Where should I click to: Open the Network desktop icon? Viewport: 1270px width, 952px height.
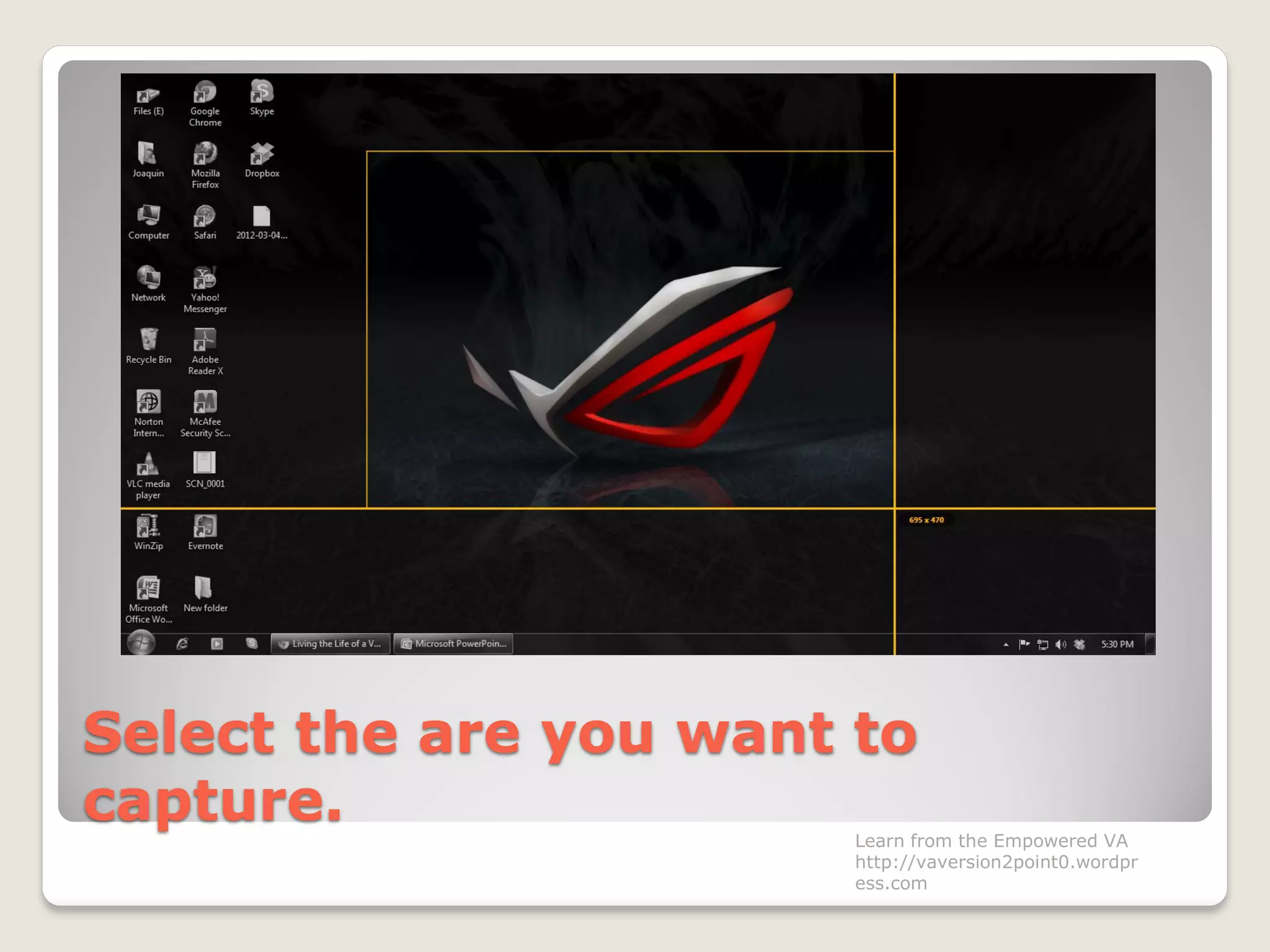click(148, 284)
